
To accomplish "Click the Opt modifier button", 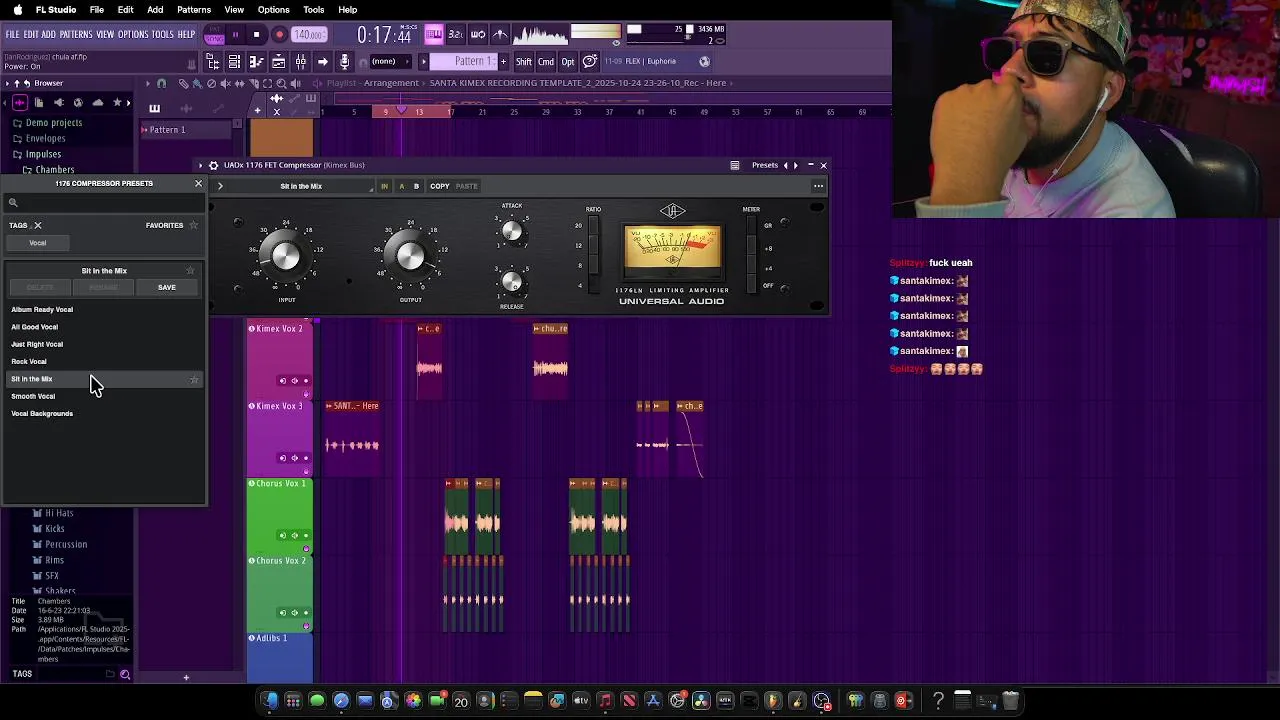I will click(568, 62).
